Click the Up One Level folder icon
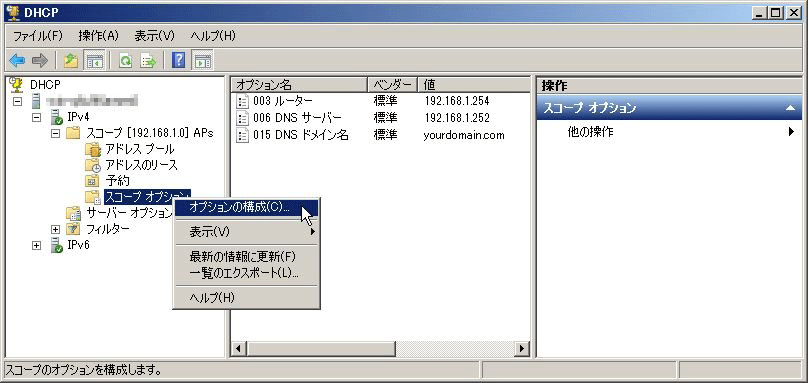Viewport: 808px width, 383px height. (x=71, y=61)
